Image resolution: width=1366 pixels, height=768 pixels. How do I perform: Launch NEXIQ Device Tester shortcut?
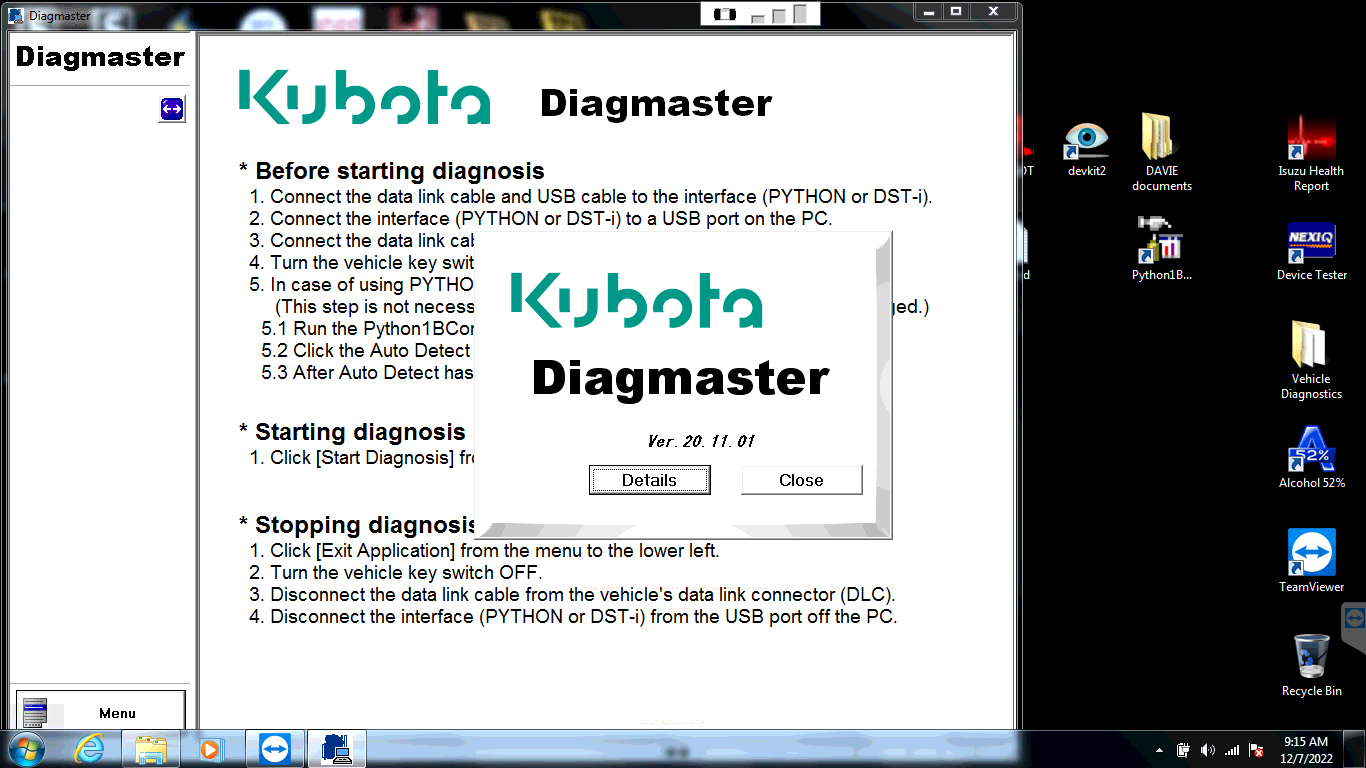(x=1311, y=251)
